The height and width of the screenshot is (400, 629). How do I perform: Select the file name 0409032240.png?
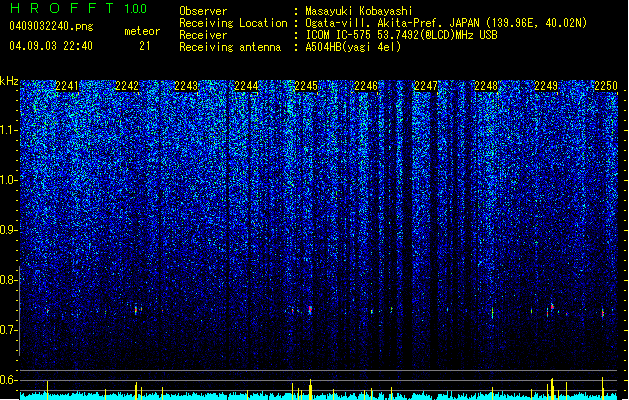click(x=51, y=26)
